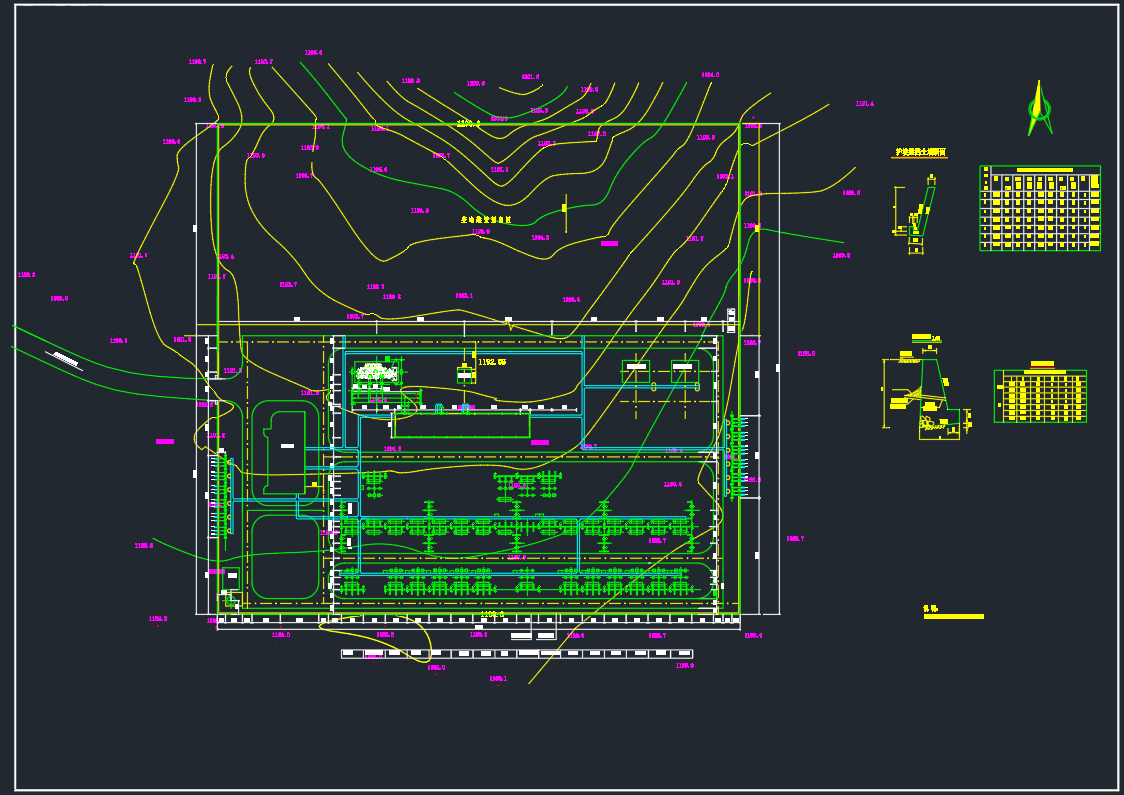1124x795 pixels.
Task: Select the white hatched building block
Action: click(x=375, y=373)
